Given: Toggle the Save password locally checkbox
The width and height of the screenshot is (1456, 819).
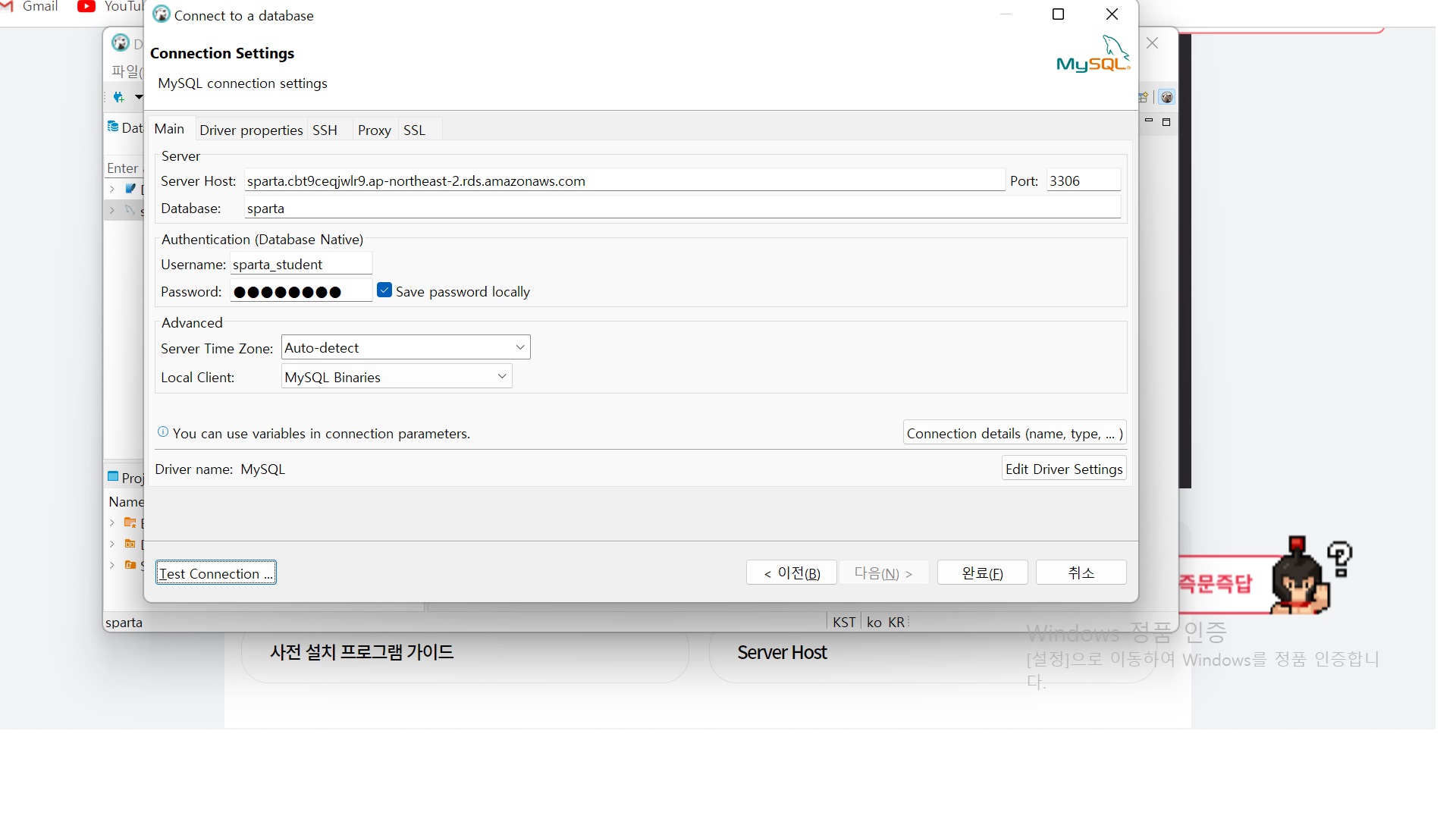Looking at the screenshot, I should [384, 290].
